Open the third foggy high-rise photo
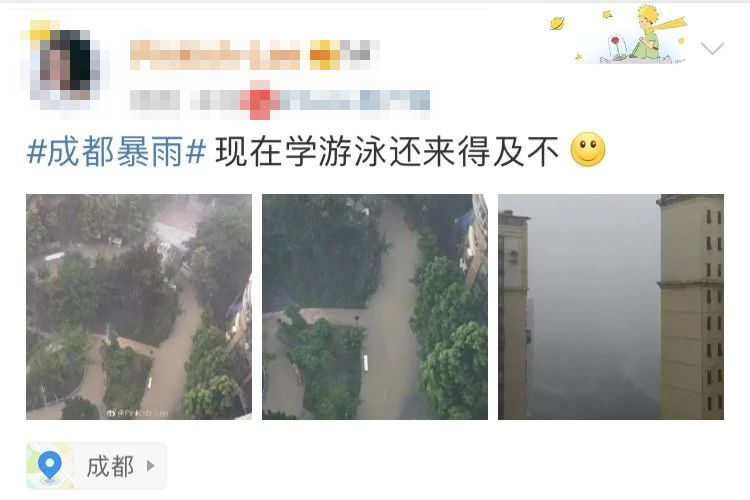750x500 pixels. pyautogui.click(x=611, y=307)
